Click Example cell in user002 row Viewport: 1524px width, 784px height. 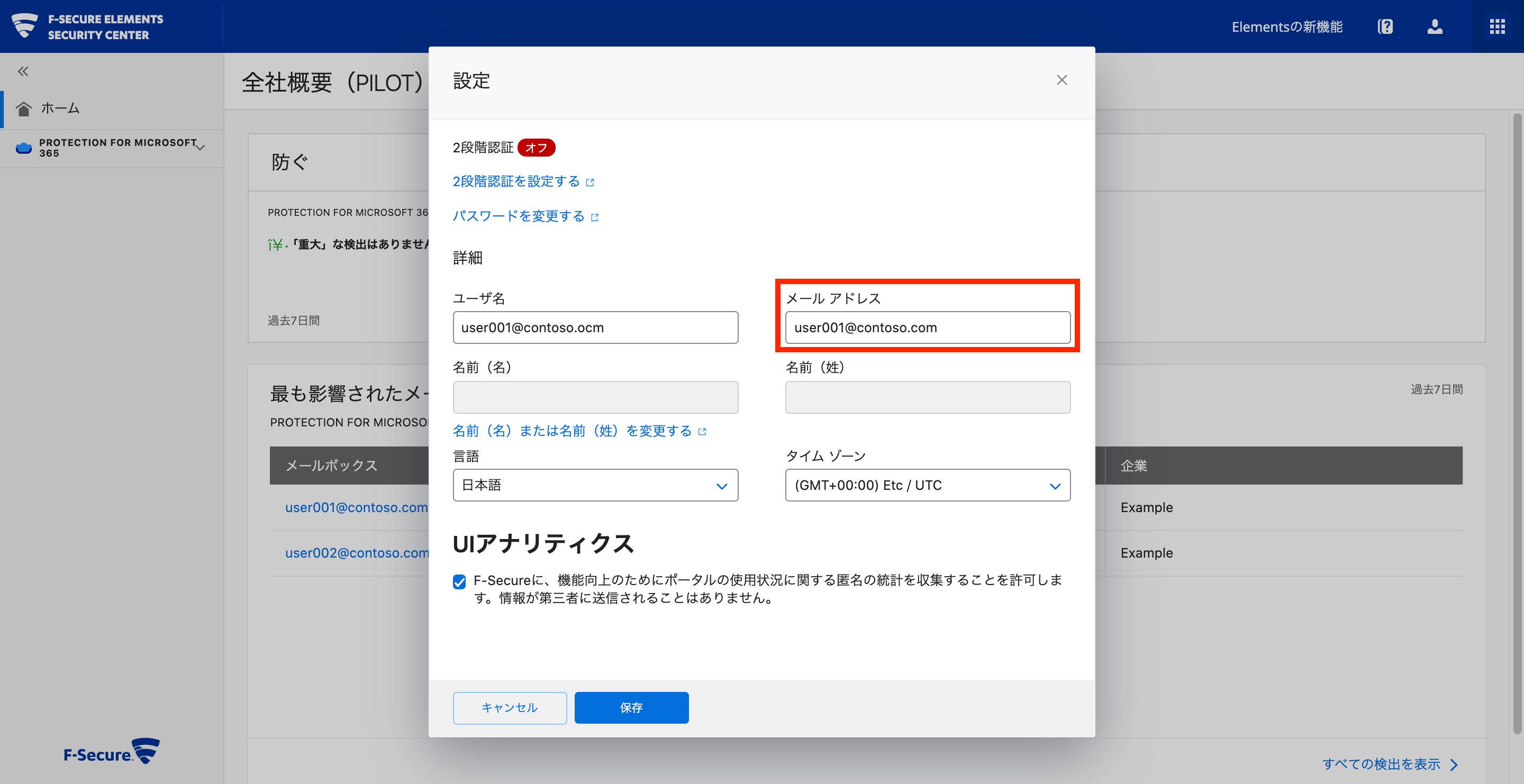(1146, 553)
